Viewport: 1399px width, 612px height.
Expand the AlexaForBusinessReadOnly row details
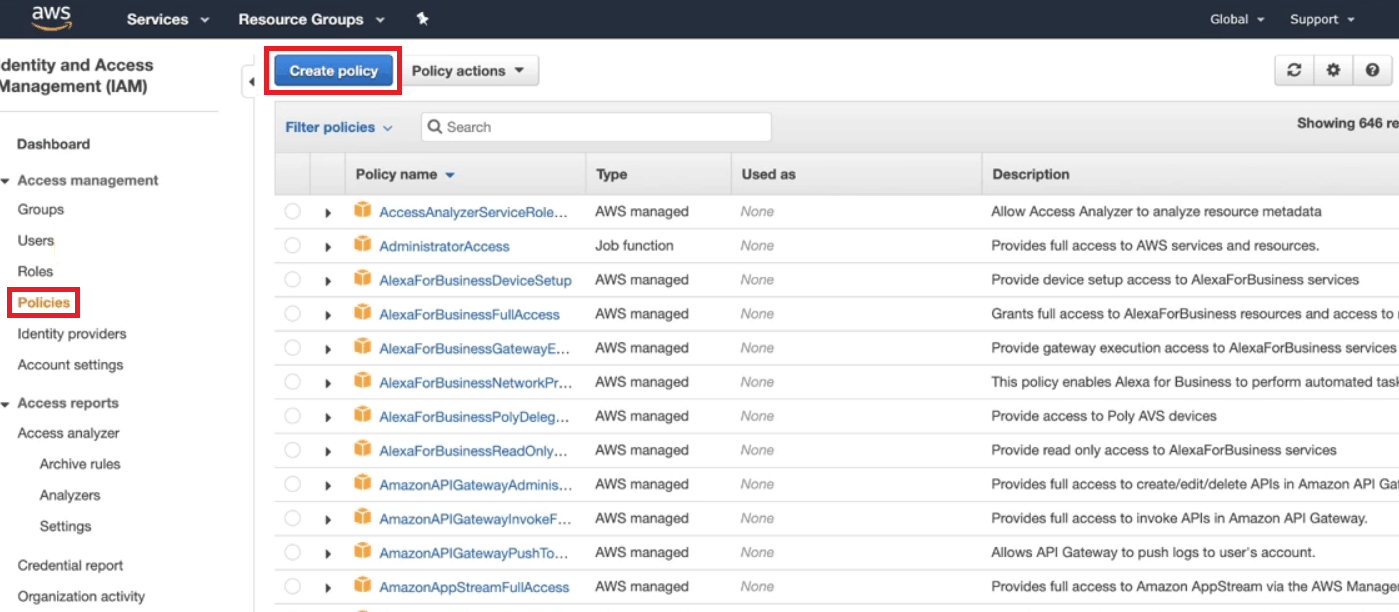(x=328, y=451)
